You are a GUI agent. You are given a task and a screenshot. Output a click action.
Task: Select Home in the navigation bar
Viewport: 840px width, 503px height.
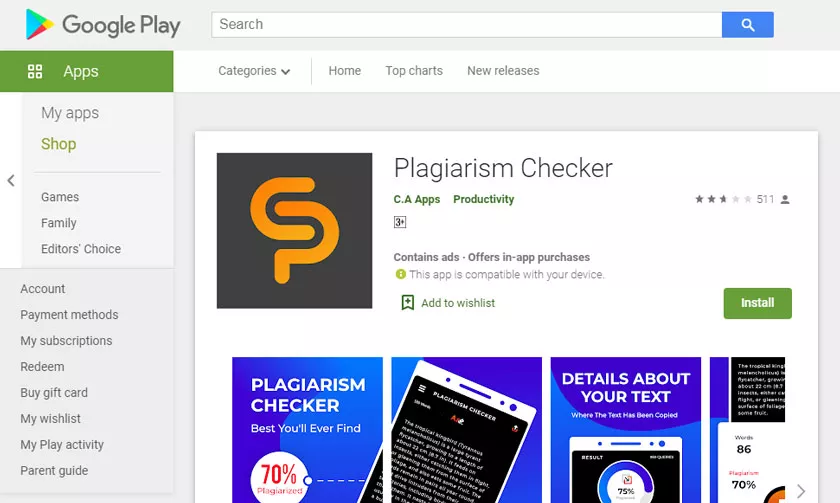pyautogui.click(x=345, y=71)
